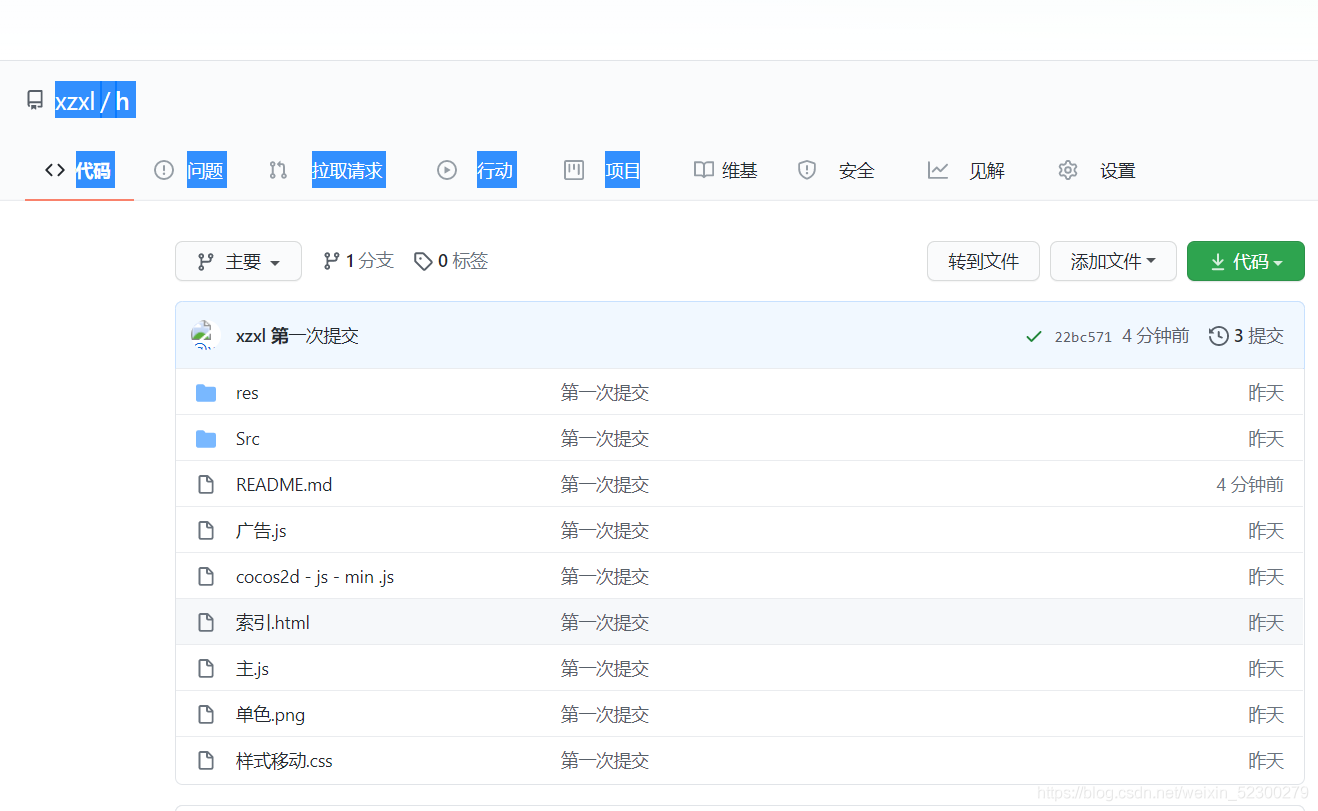
Task: Open the cocos2d - js - min .js file
Action: tap(315, 577)
